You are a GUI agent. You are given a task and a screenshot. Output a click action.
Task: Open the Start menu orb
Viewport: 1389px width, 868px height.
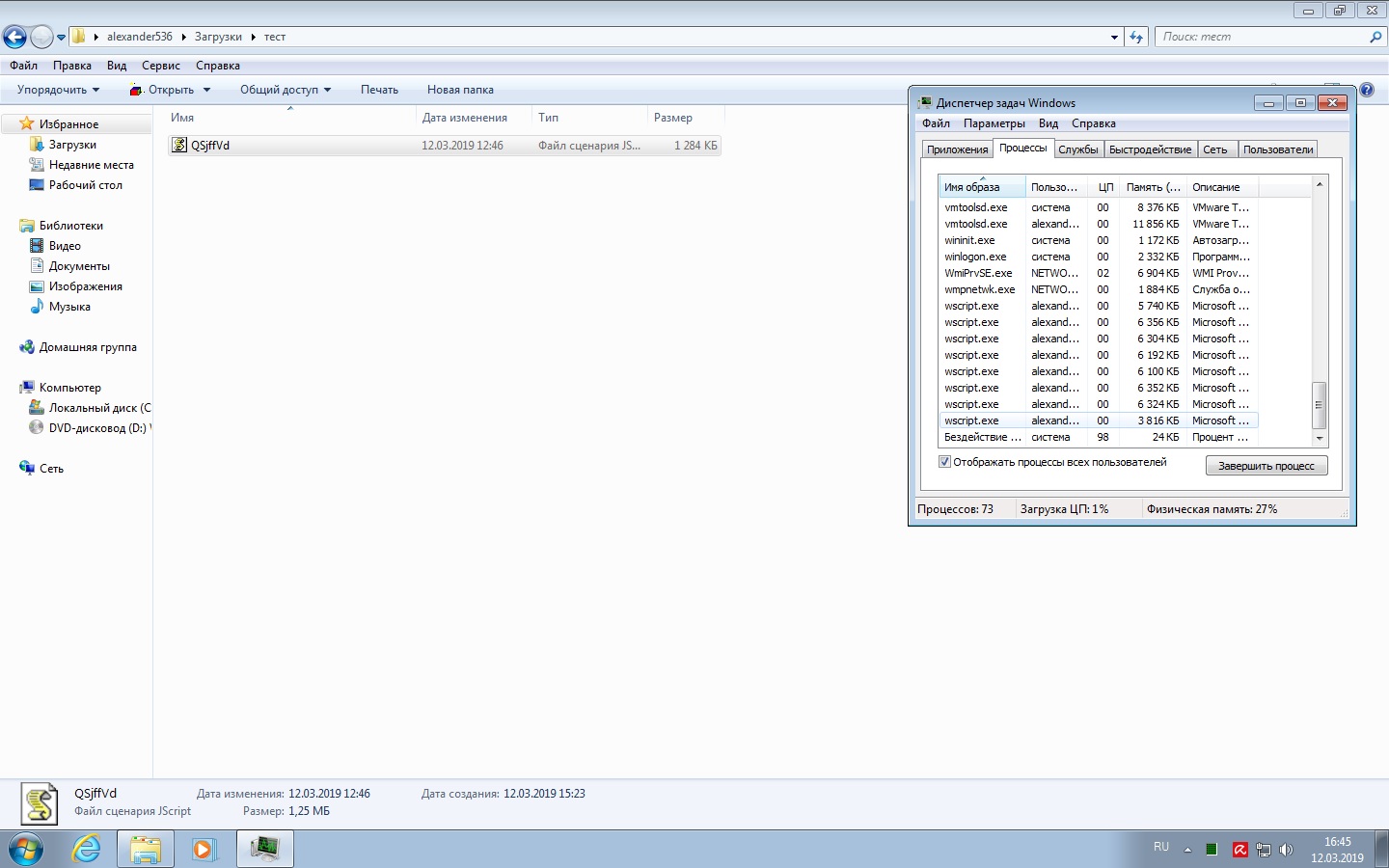(26, 849)
